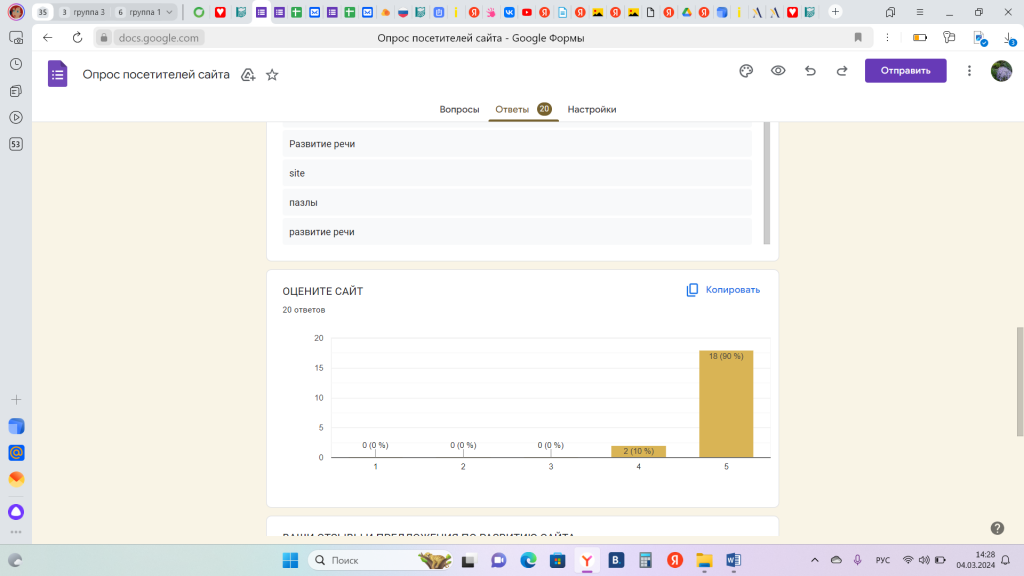The width and height of the screenshot is (1024, 576).
Task: Show hidden system tray icons chevron
Action: [x=813, y=560]
